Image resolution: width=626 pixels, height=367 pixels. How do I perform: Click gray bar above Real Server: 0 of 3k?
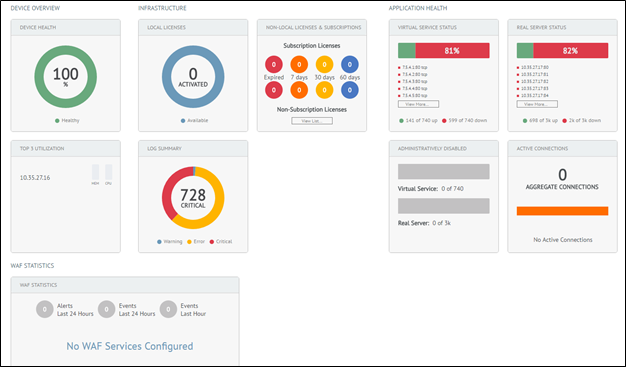[444, 206]
